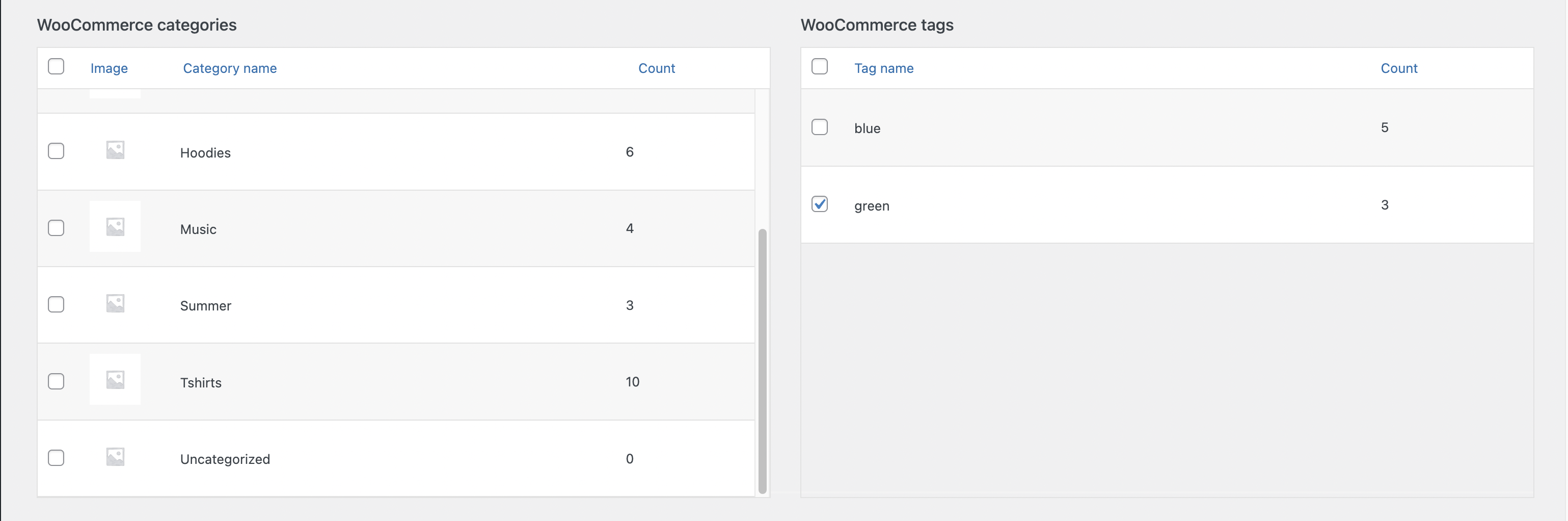Click the green tag name
Image resolution: width=1568 pixels, height=521 pixels.
coord(872,206)
